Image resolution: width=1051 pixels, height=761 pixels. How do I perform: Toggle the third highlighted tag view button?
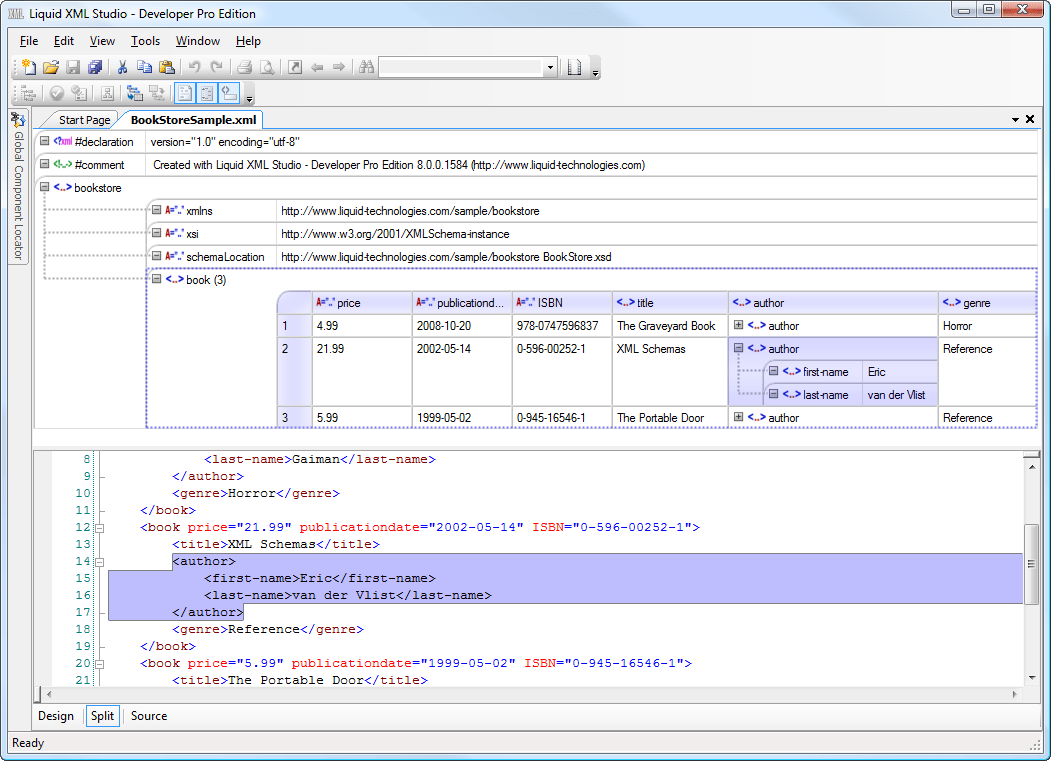tap(230, 93)
